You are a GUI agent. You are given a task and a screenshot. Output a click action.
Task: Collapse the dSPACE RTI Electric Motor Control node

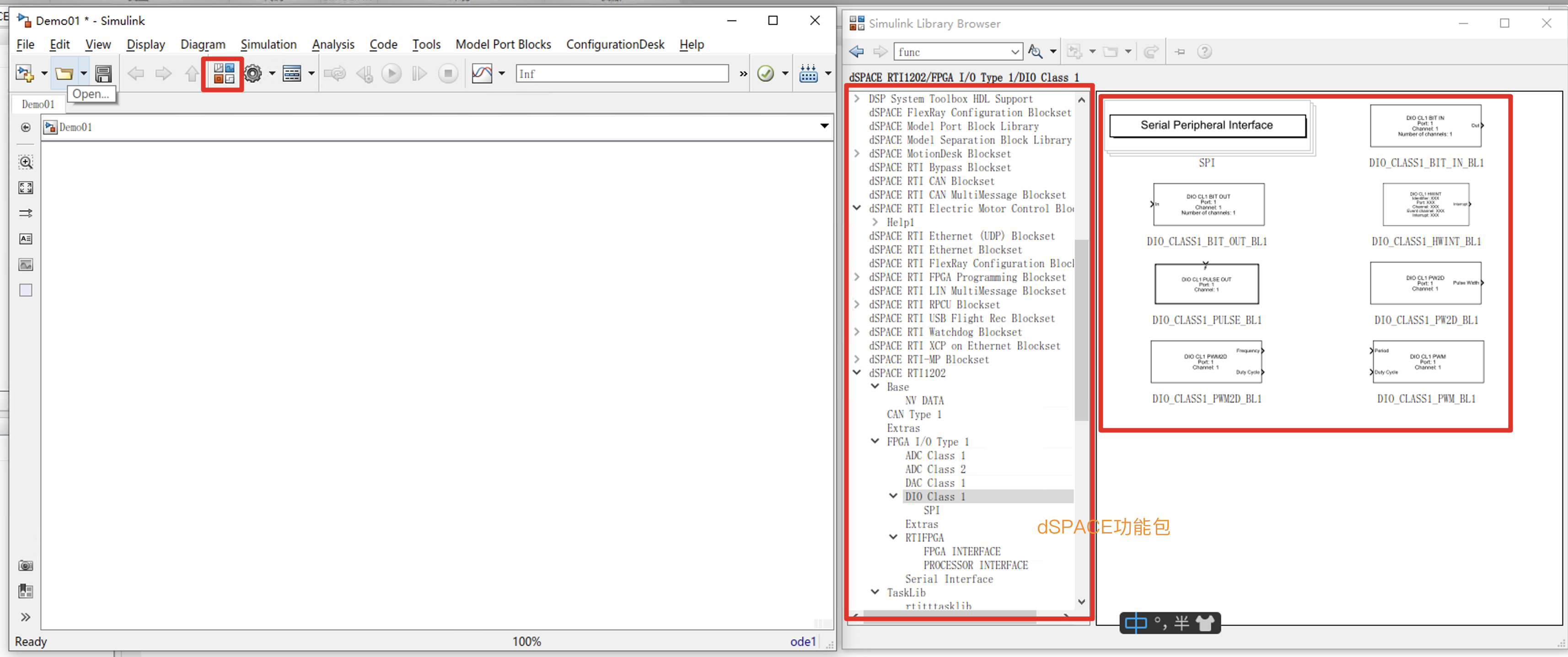(x=856, y=208)
